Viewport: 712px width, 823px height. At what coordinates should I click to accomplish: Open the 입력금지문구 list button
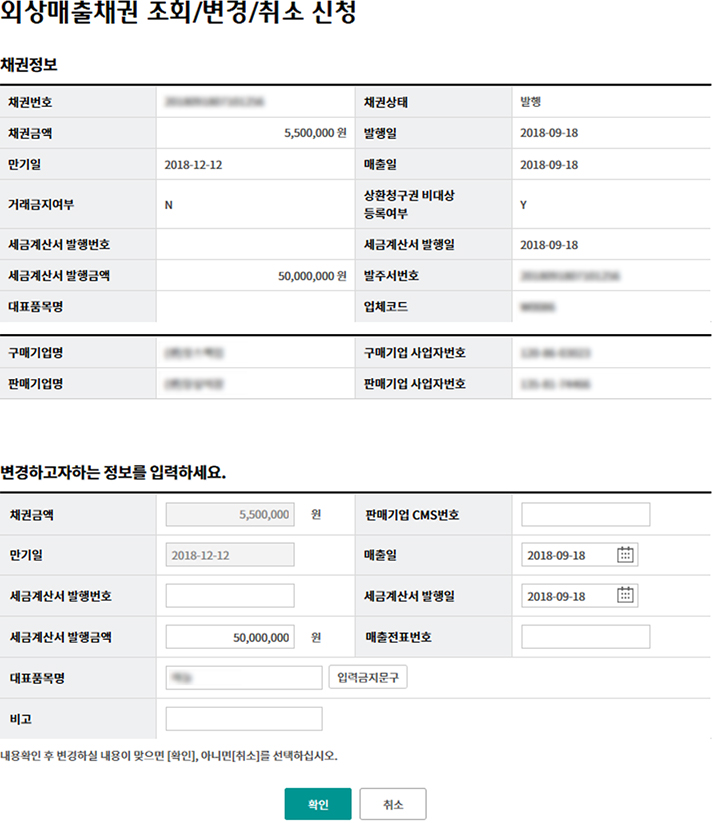point(368,678)
